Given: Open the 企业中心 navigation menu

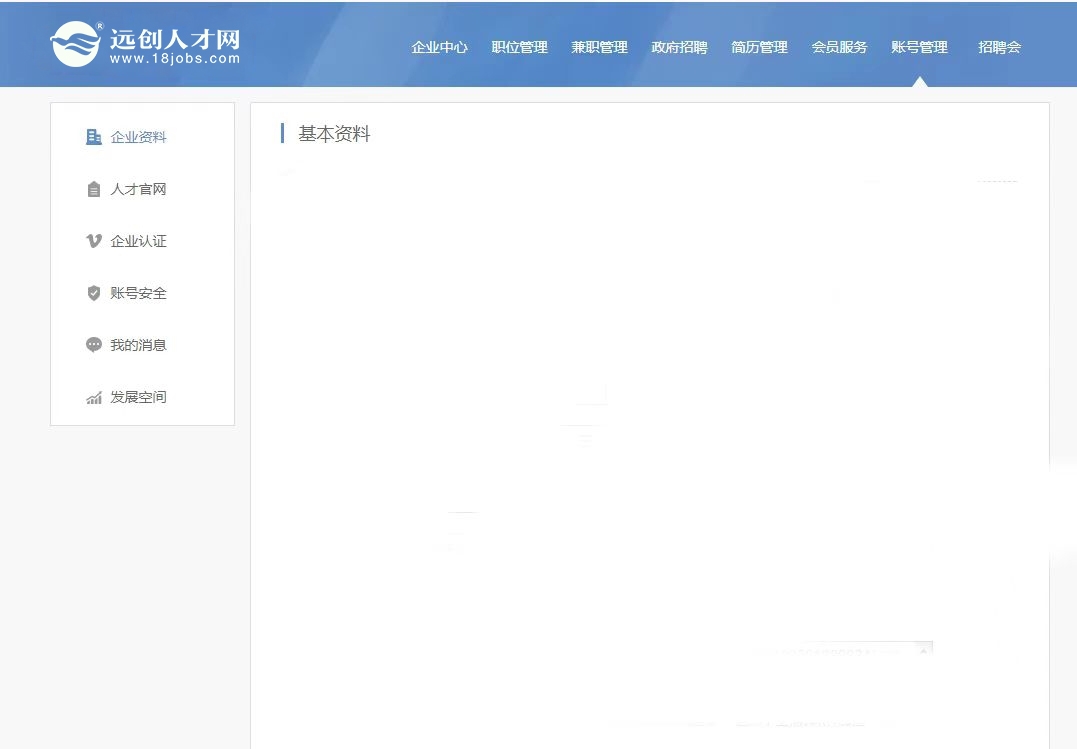Looking at the screenshot, I should [439, 47].
